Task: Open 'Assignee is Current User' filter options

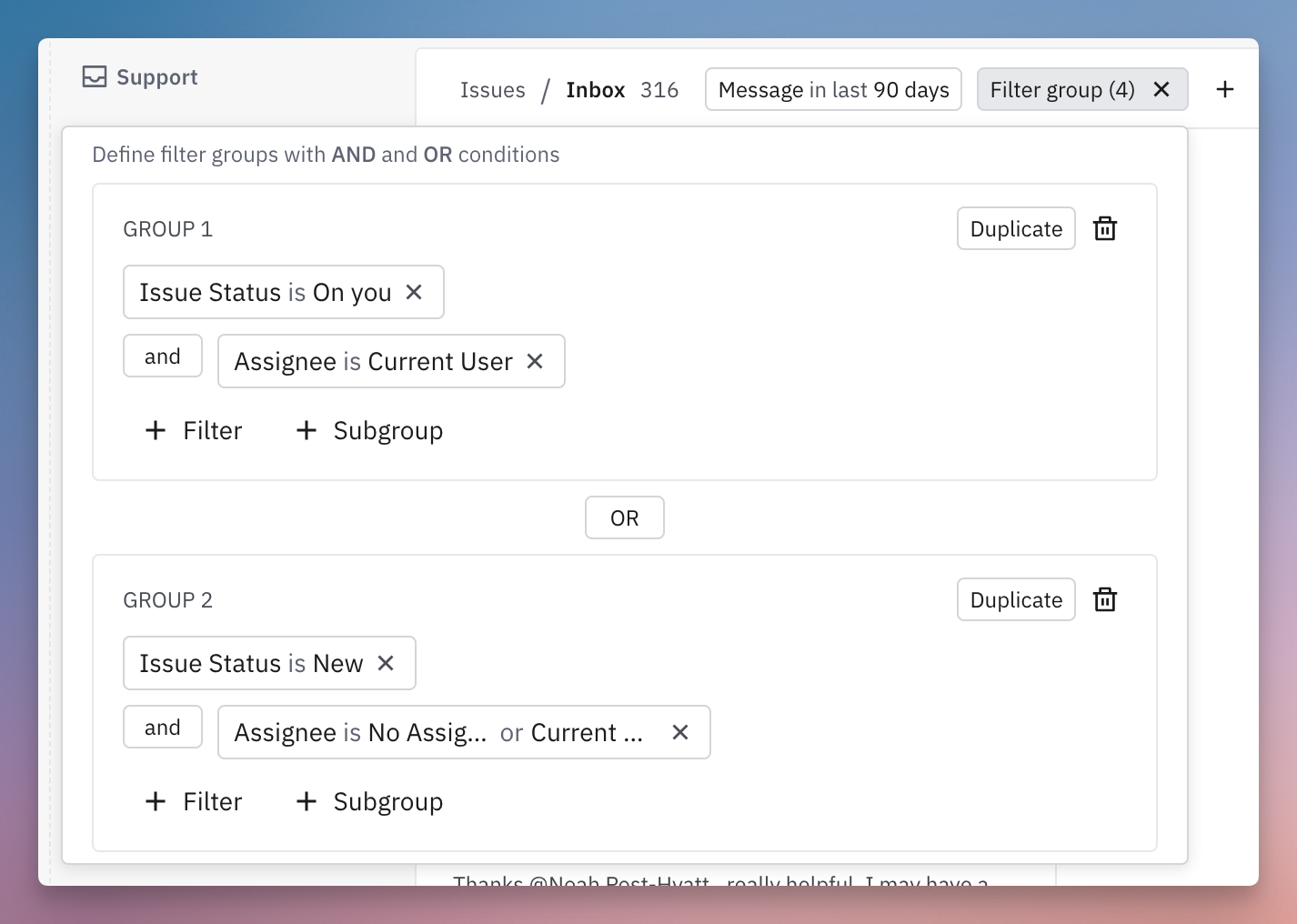Action: click(373, 361)
